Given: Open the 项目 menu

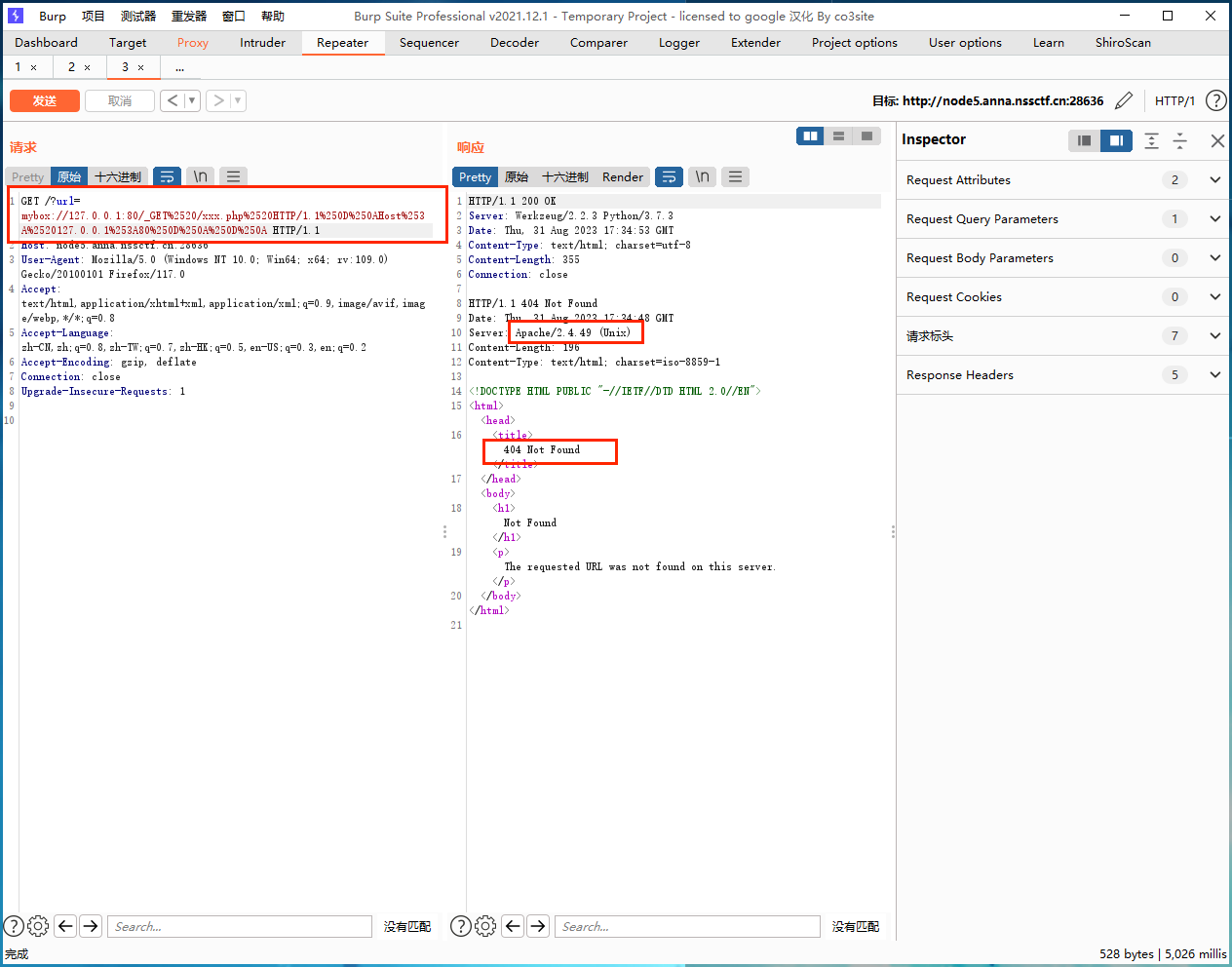Looking at the screenshot, I should [x=94, y=16].
